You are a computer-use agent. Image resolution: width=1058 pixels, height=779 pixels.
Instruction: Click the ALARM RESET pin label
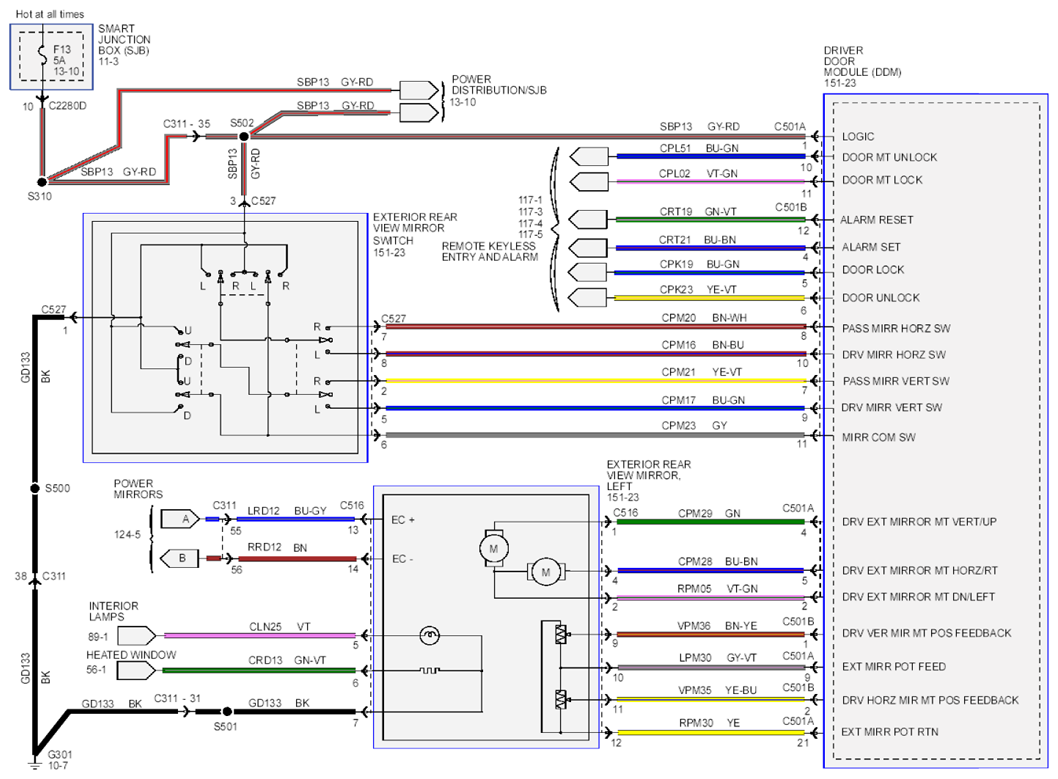[876, 220]
